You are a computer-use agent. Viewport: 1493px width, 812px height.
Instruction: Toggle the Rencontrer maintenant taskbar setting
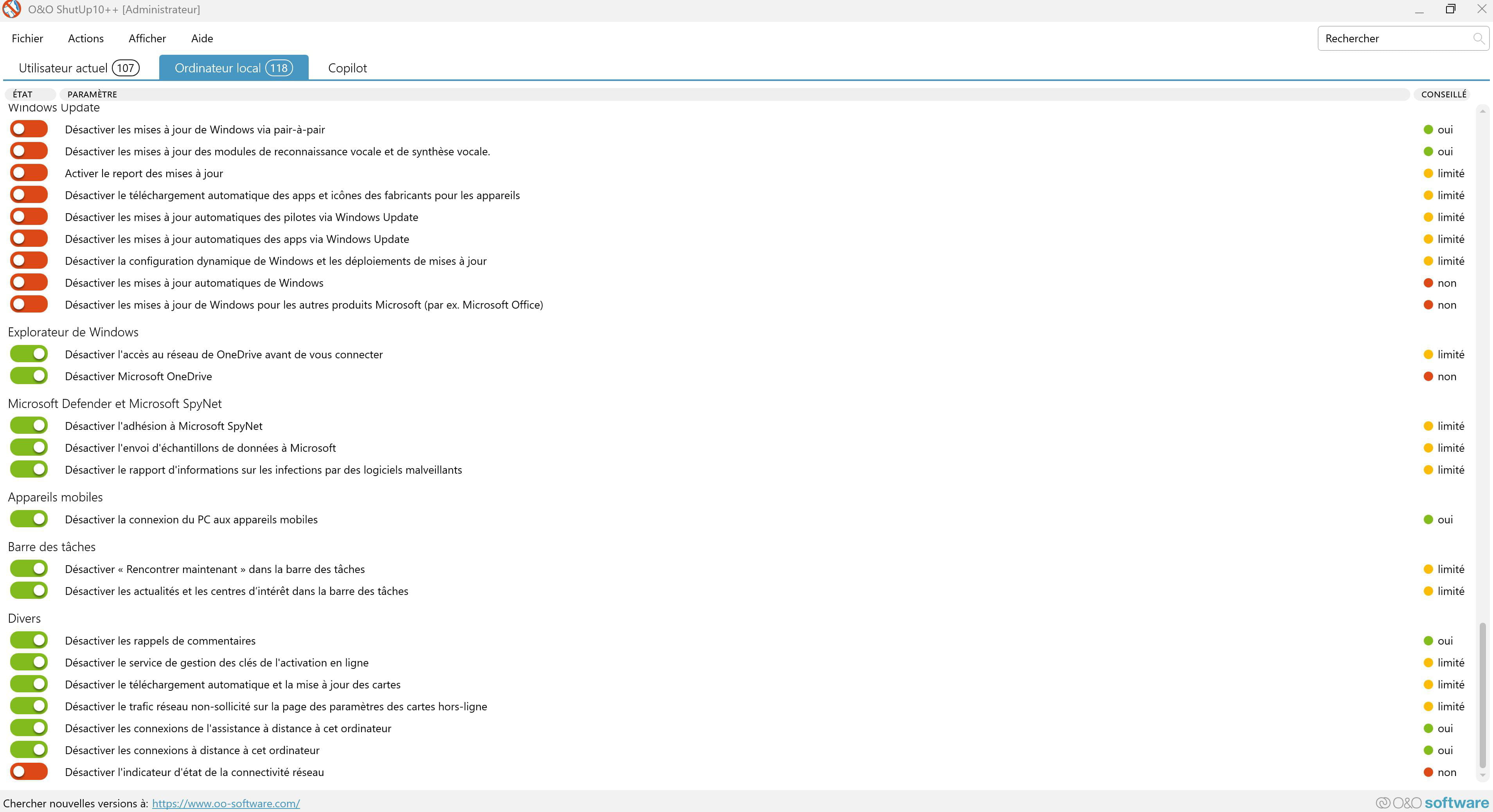tap(29, 569)
